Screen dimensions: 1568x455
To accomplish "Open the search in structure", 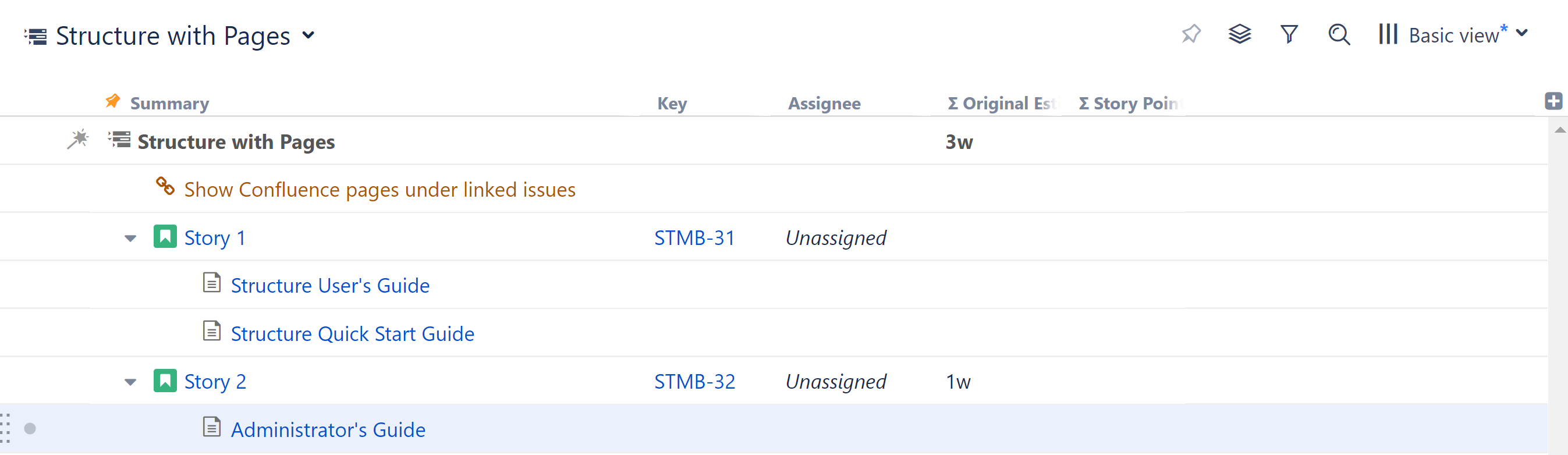I will tap(1338, 35).
